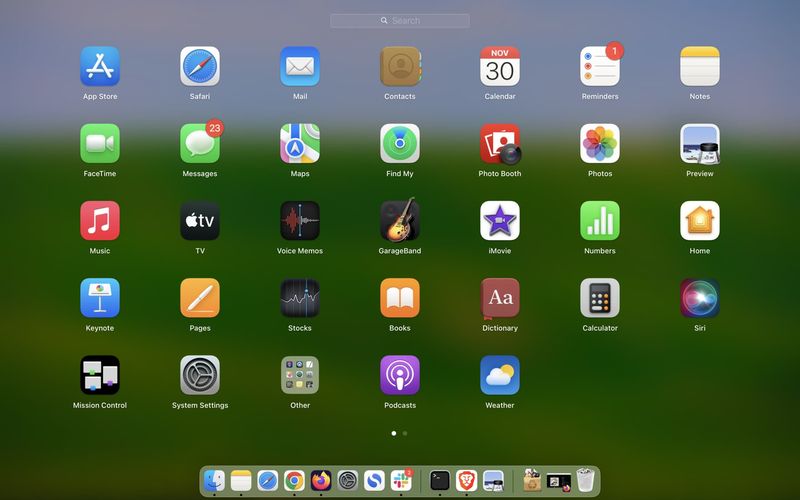Open the Weather app
The height and width of the screenshot is (500, 800).
(x=500, y=375)
